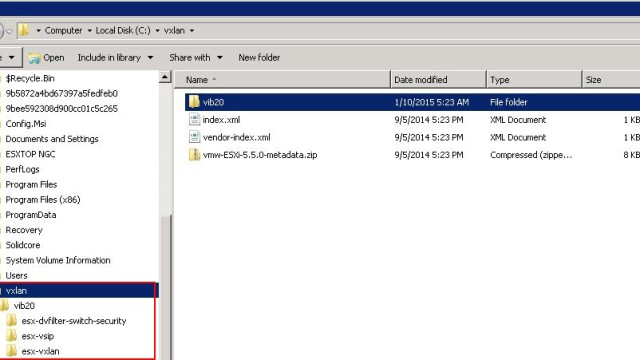Click the navigation pane scrollbar thumb
This screenshot has width=640, height=360.
pos(165,286)
